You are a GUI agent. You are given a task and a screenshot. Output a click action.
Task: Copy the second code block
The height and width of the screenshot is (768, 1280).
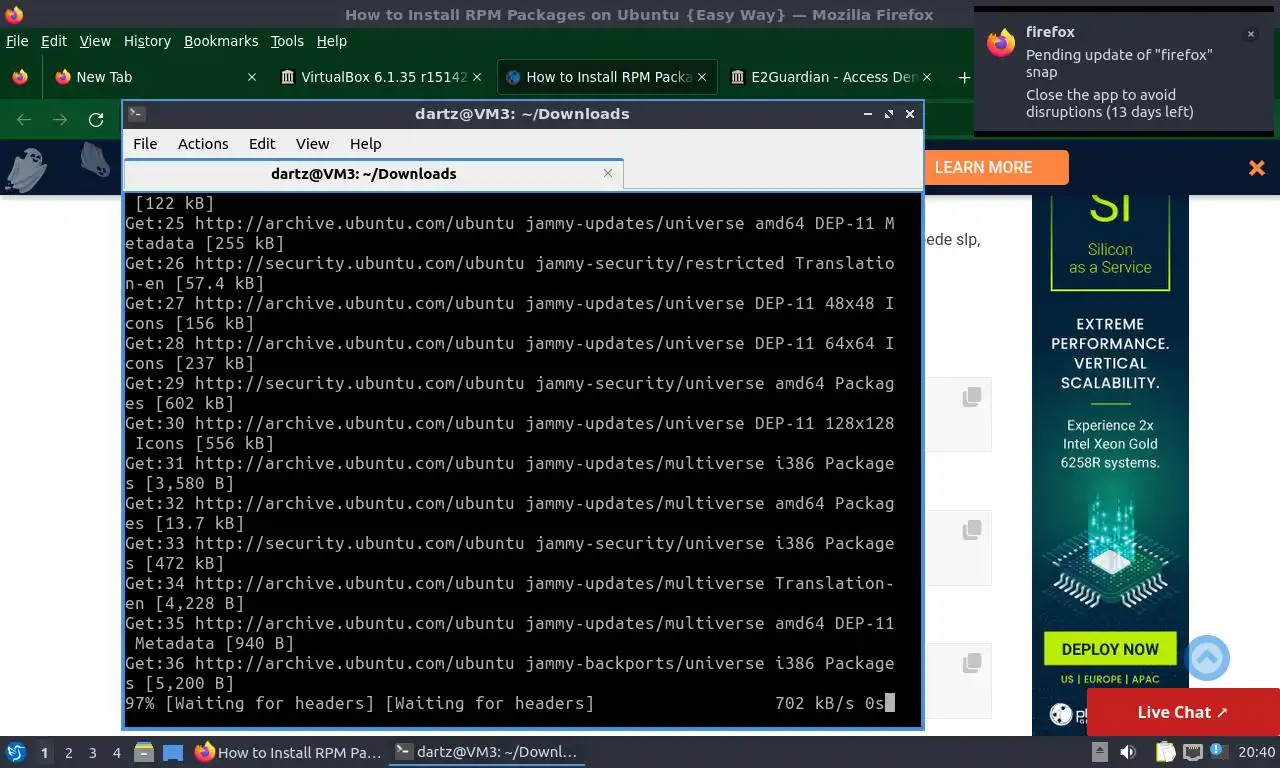pos(971,530)
